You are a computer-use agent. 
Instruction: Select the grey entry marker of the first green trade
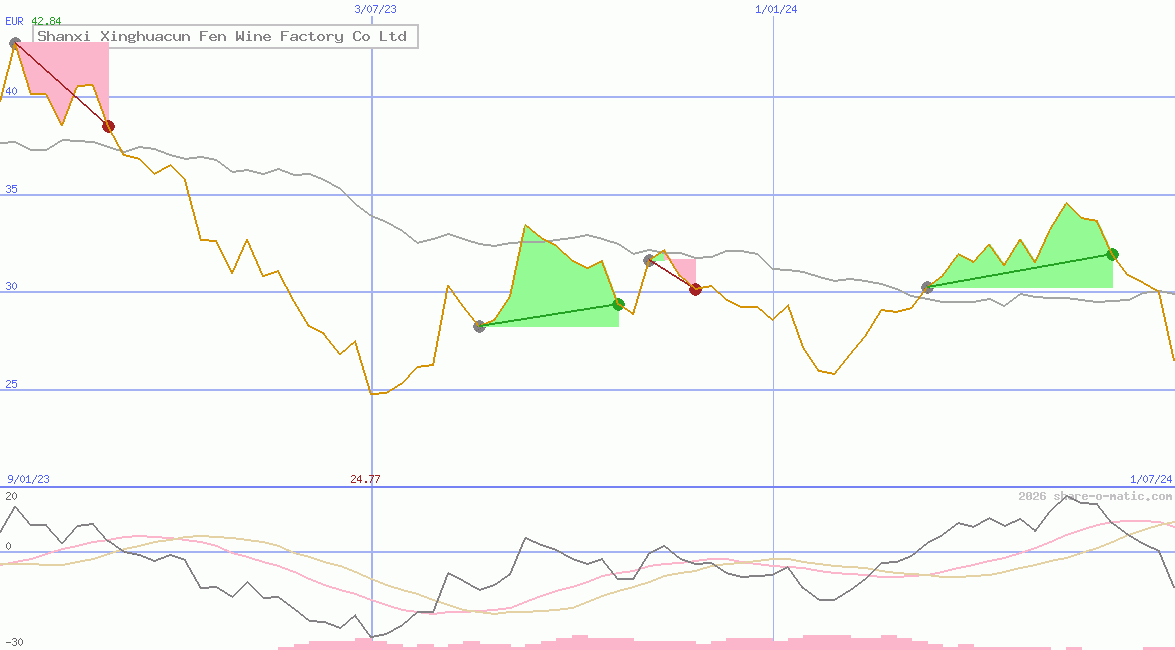click(479, 326)
